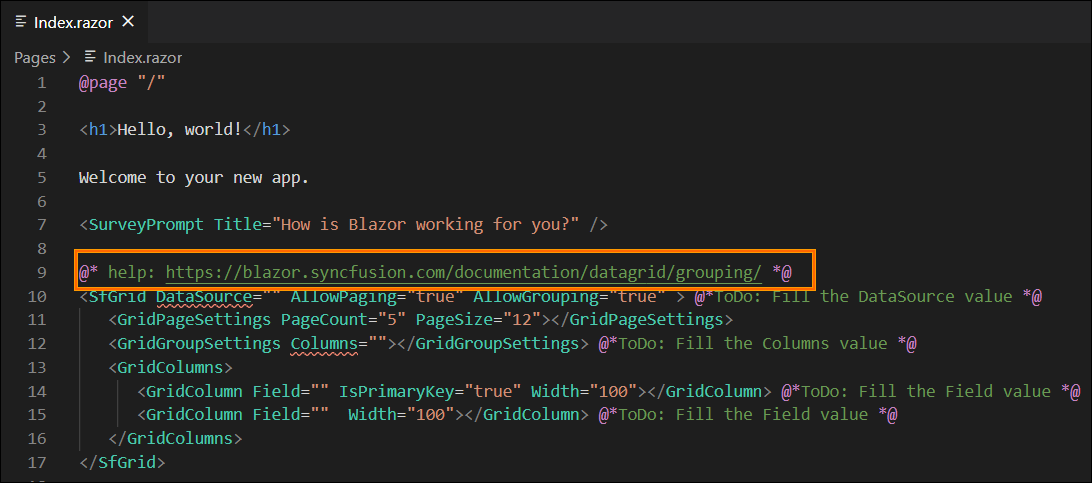This screenshot has width=1092, height=483.
Task: Click the breadcrumb file icon beside Index.razor
Action: coord(90,57)
